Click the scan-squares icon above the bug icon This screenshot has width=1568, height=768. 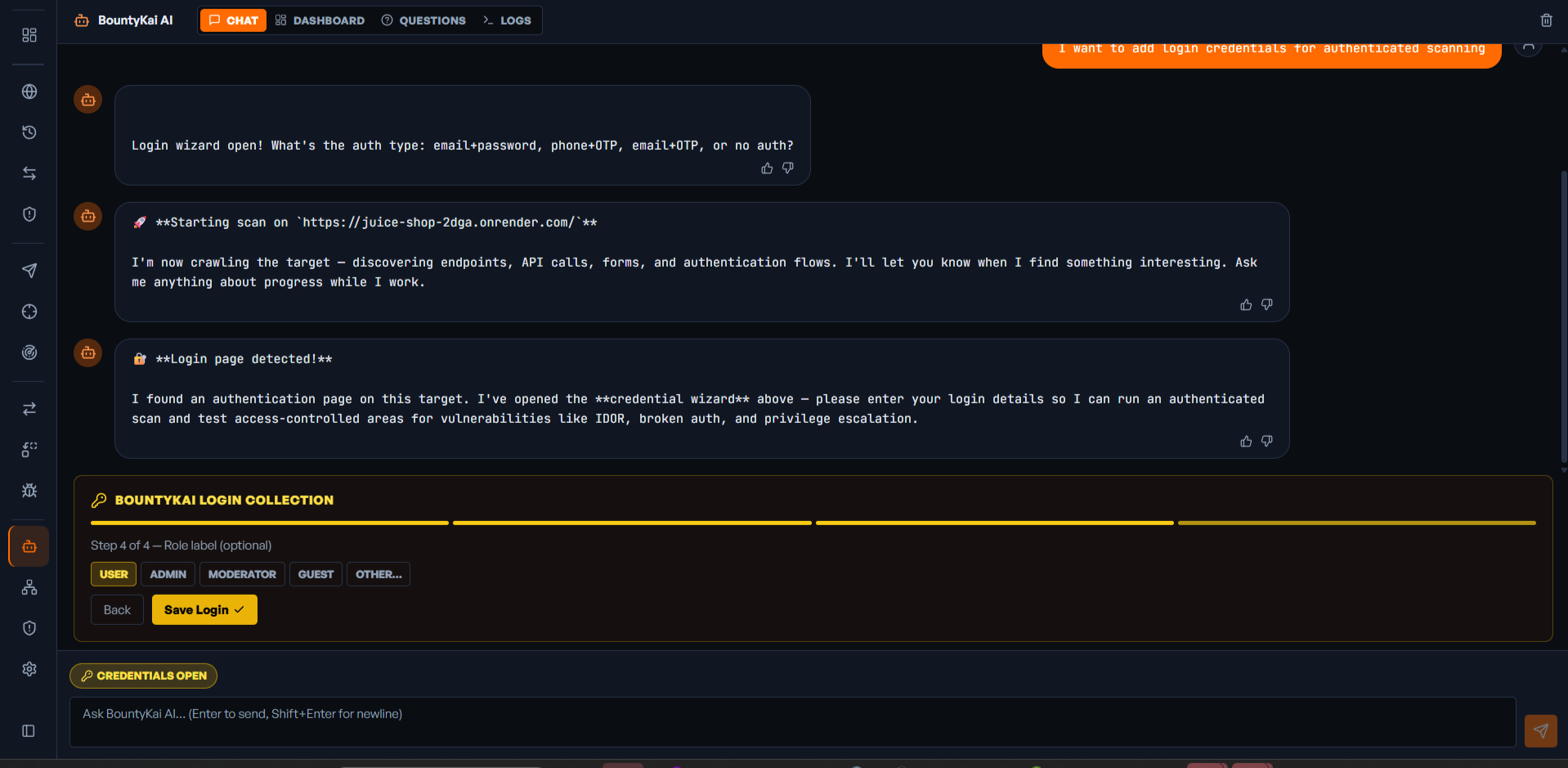click(29, 450)
